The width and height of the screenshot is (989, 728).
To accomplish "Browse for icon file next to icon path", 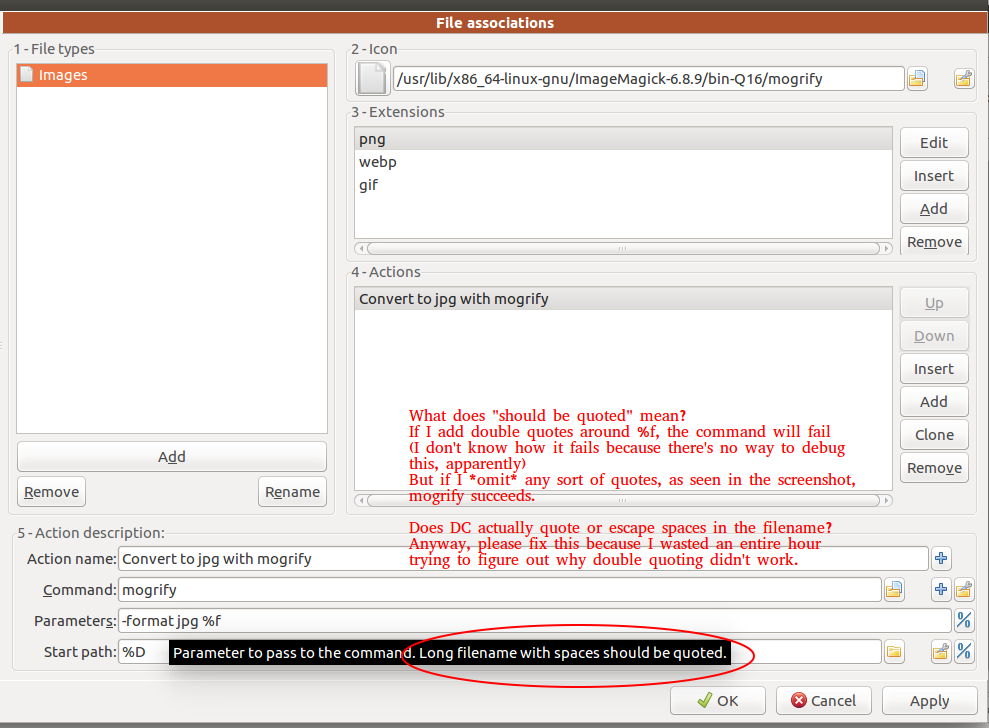I will tap(917, 78).
